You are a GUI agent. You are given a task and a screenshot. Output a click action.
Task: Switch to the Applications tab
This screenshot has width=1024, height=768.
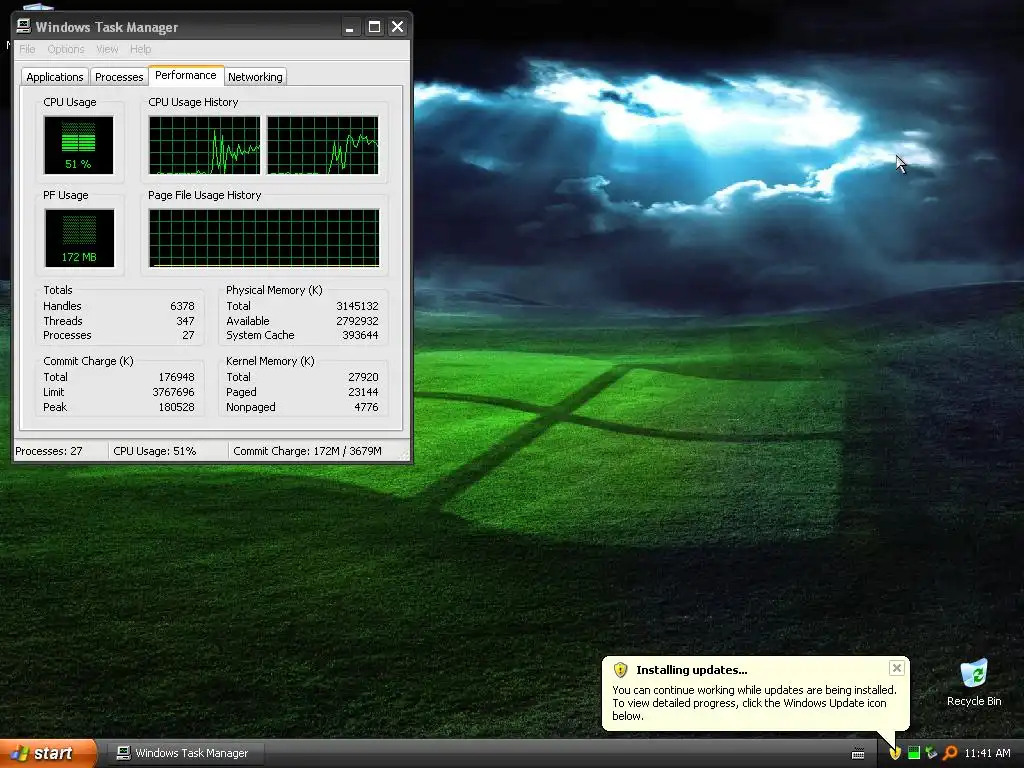pos(55,76)
